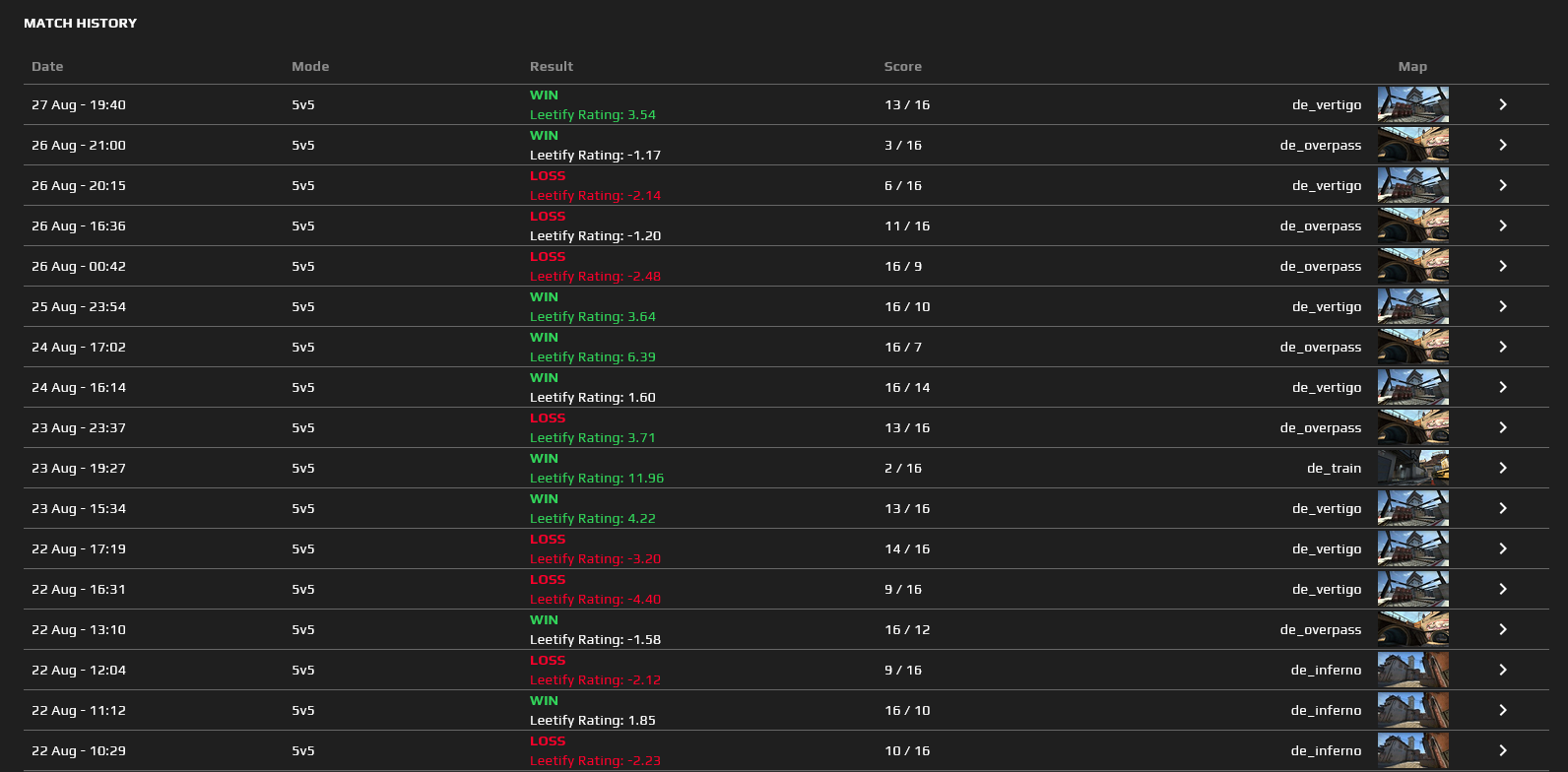The height and width of the screenshot is (772, 1568).
Task: Open the 23 Aug - 23:37 match chevron
Action: (1503, 427)
